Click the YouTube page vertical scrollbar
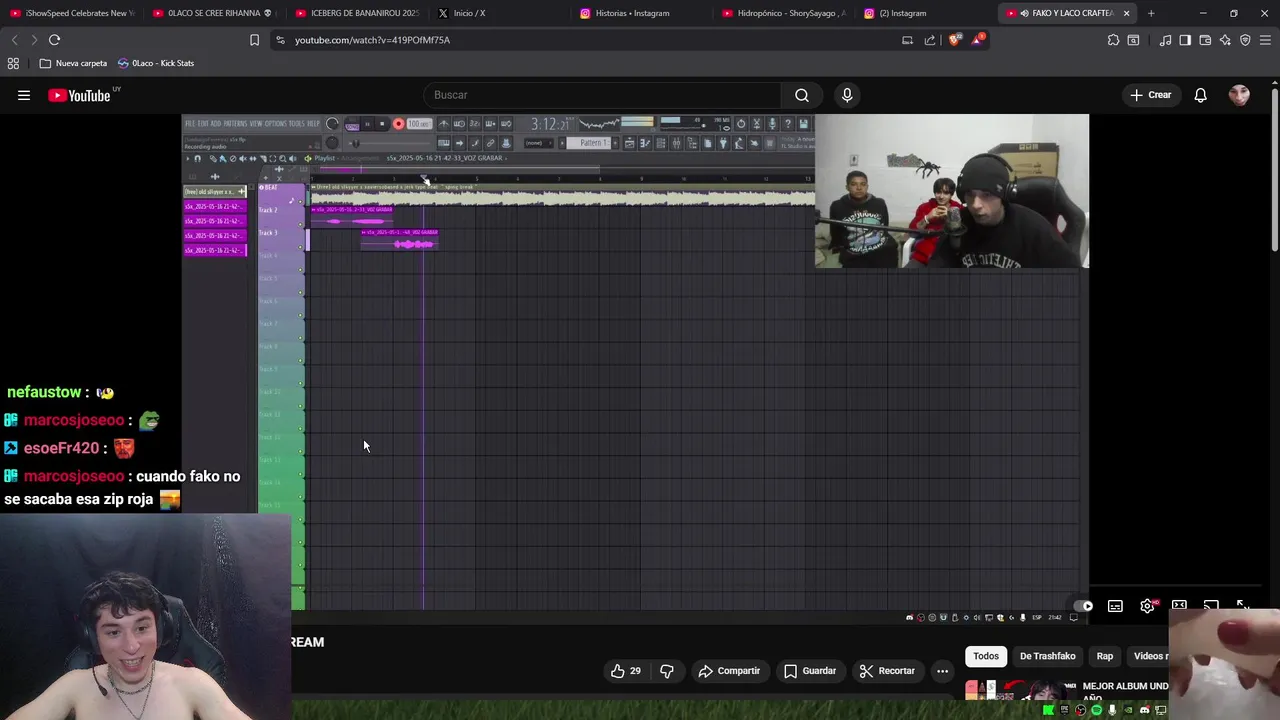Image resolution: width=1280 pixels, height=720 pixels. click(1274, 170)
